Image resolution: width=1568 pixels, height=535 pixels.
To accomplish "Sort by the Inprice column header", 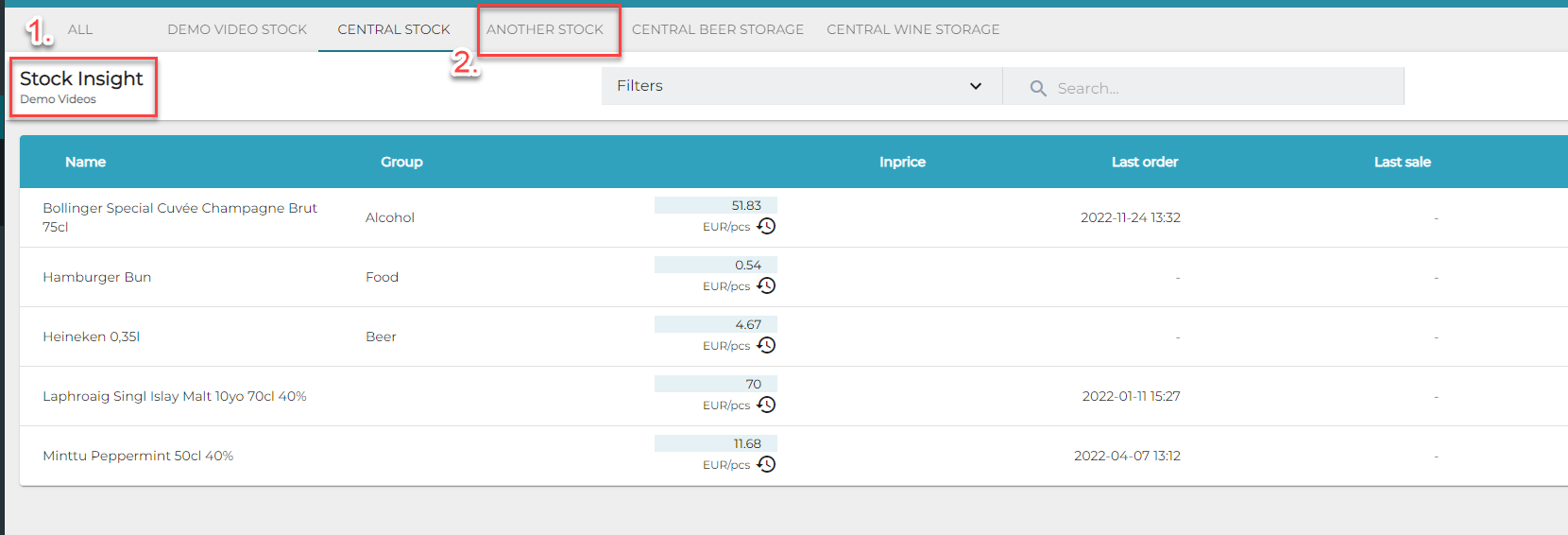I will coord(902,162).
